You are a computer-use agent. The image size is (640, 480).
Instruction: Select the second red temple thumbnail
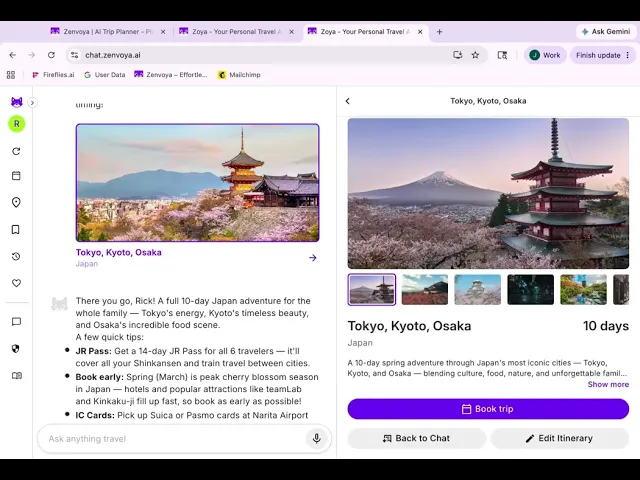tap(424, 289)
